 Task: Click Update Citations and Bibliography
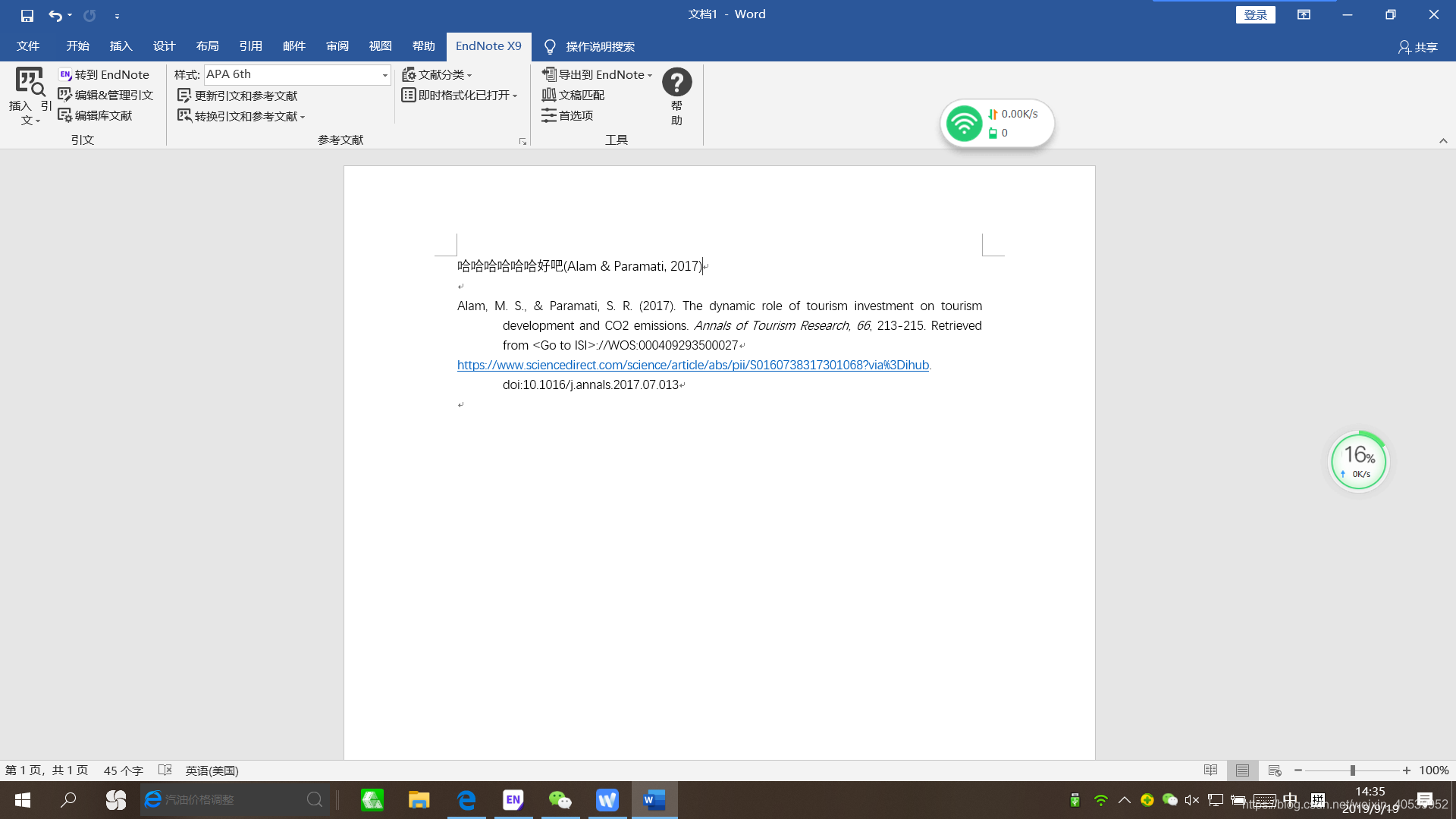point(237,96)
